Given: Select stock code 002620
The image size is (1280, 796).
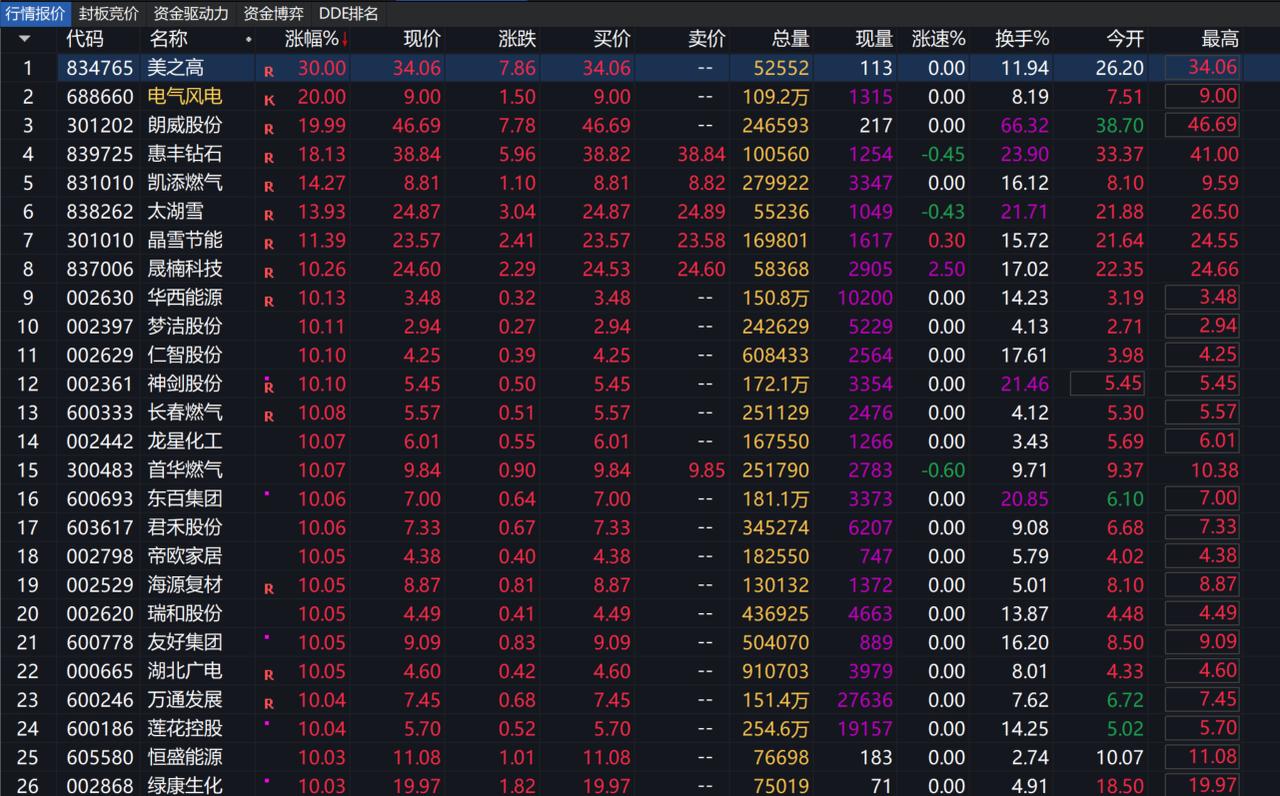Looking at the screenshot, I should pos(100,613).
